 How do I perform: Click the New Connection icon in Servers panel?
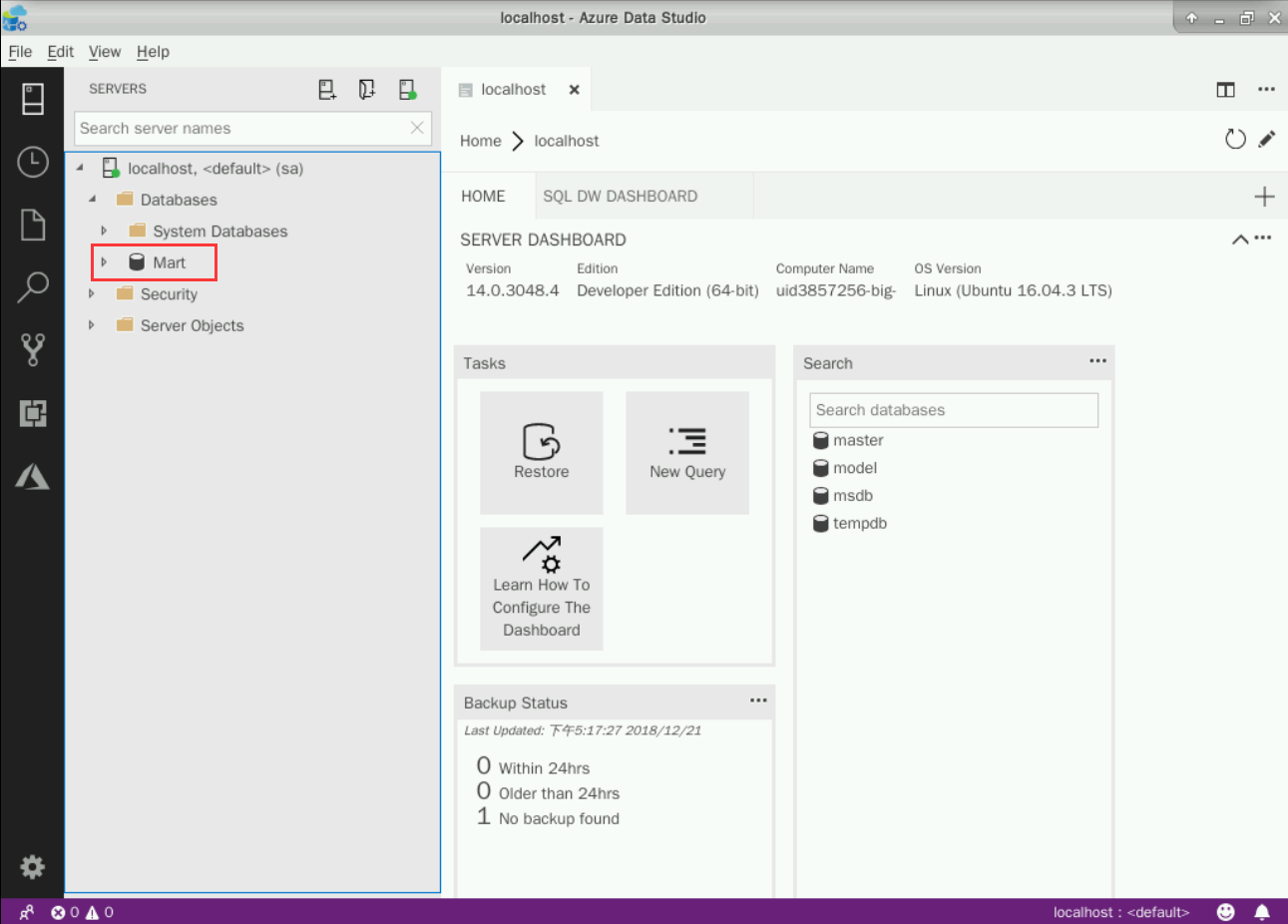[x=326, y=90]
